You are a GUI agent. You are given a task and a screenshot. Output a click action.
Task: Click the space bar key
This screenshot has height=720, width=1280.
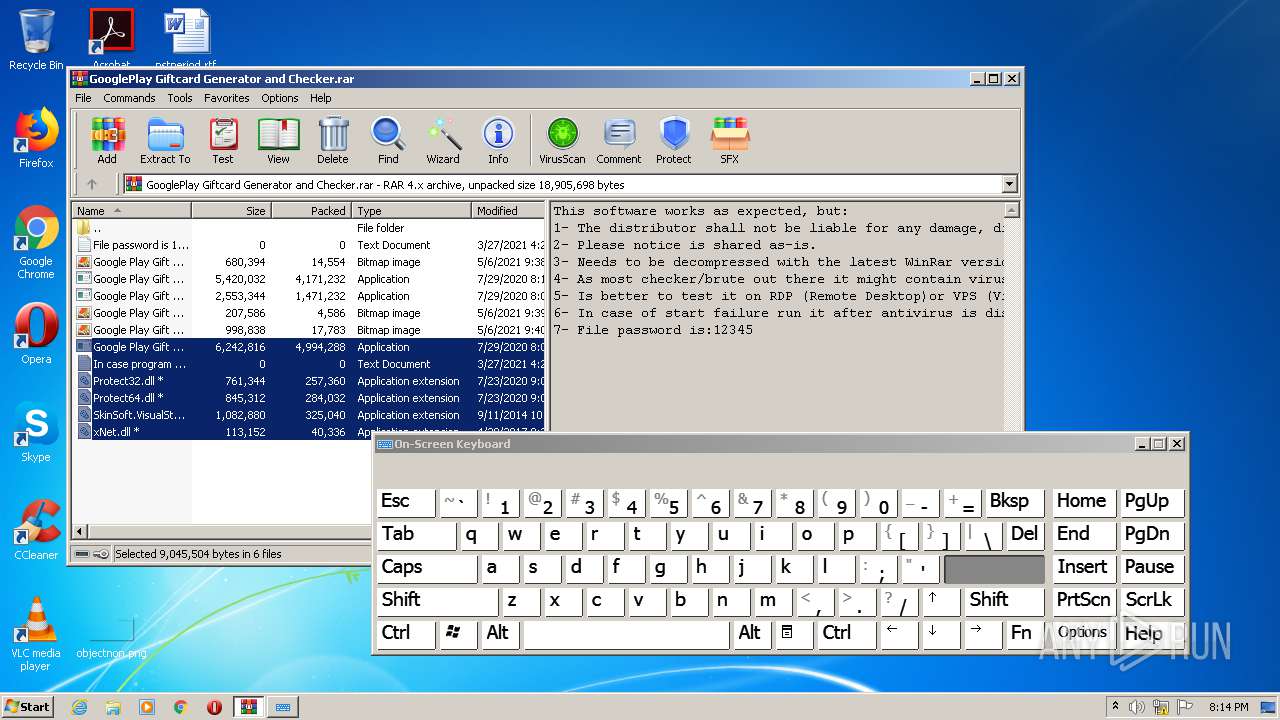(627, 634)
